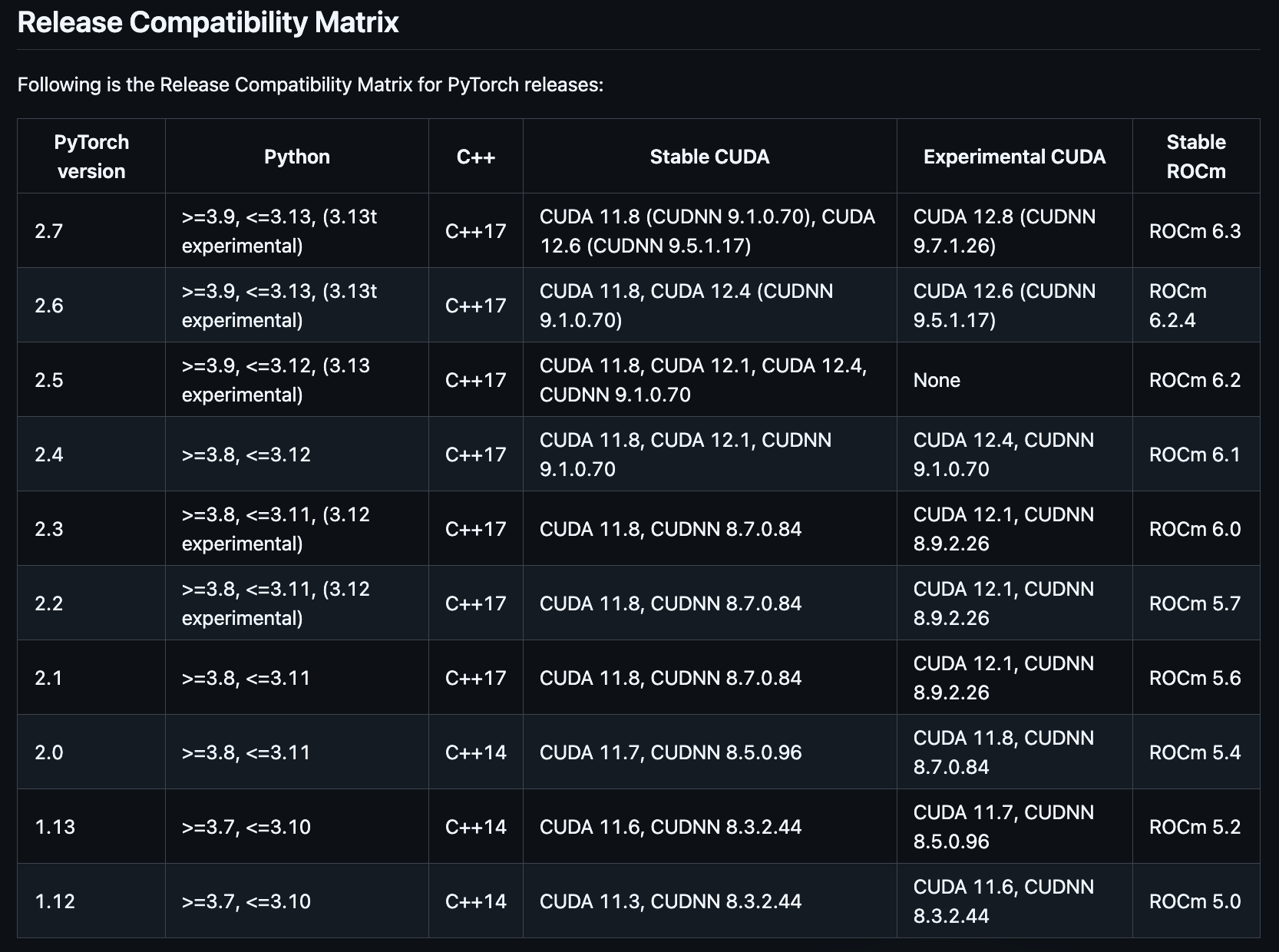Click 'CUDA 11.8, CUDA 12.4 (CUDNN 9.1.0.70)' cell
This screenshot has width=1279, height=952.
709,306
